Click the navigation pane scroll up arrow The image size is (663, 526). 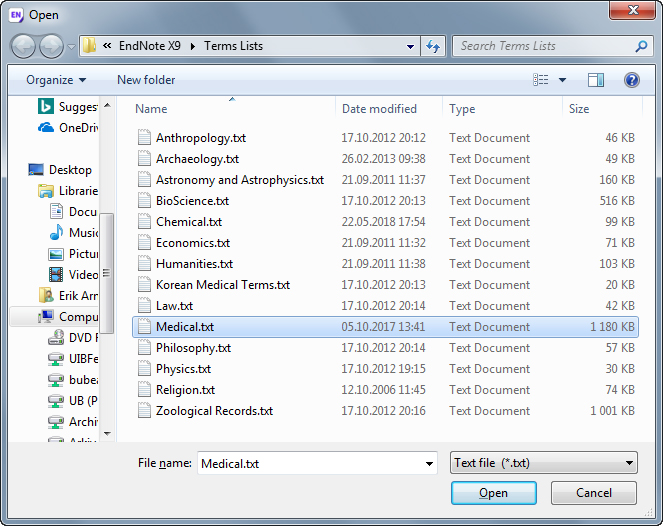click(x=107, y=105)
